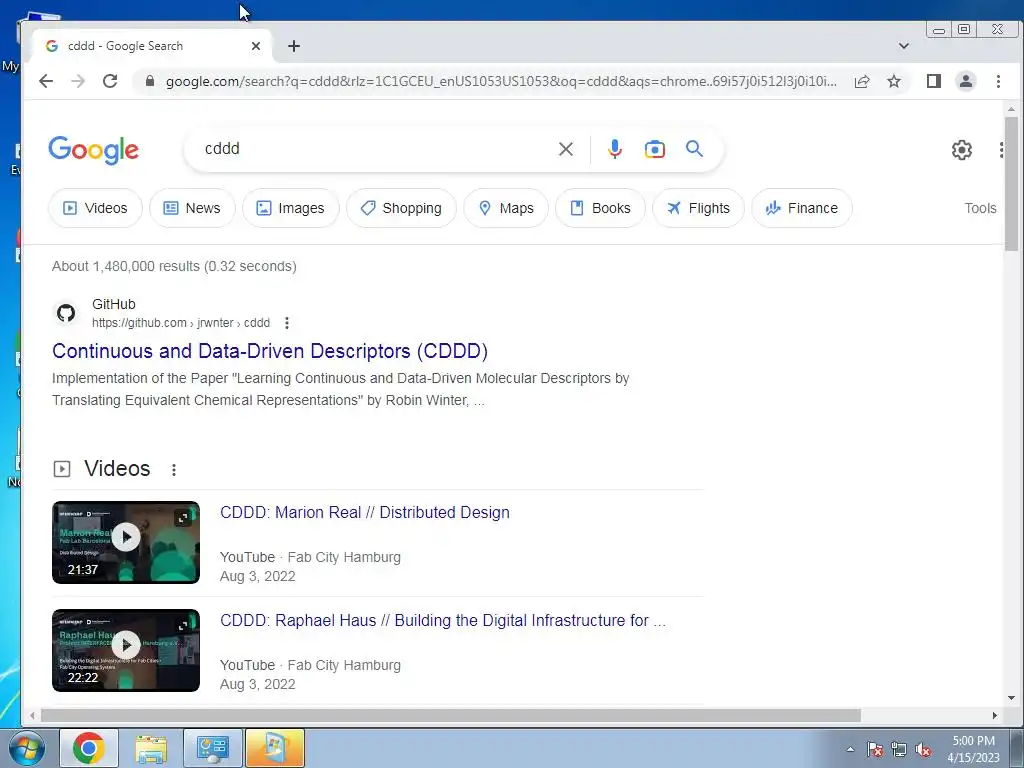Go to Google home via logo
Image resolution: width=1024 pixels, height=768 pixels.
click(93, 150)
